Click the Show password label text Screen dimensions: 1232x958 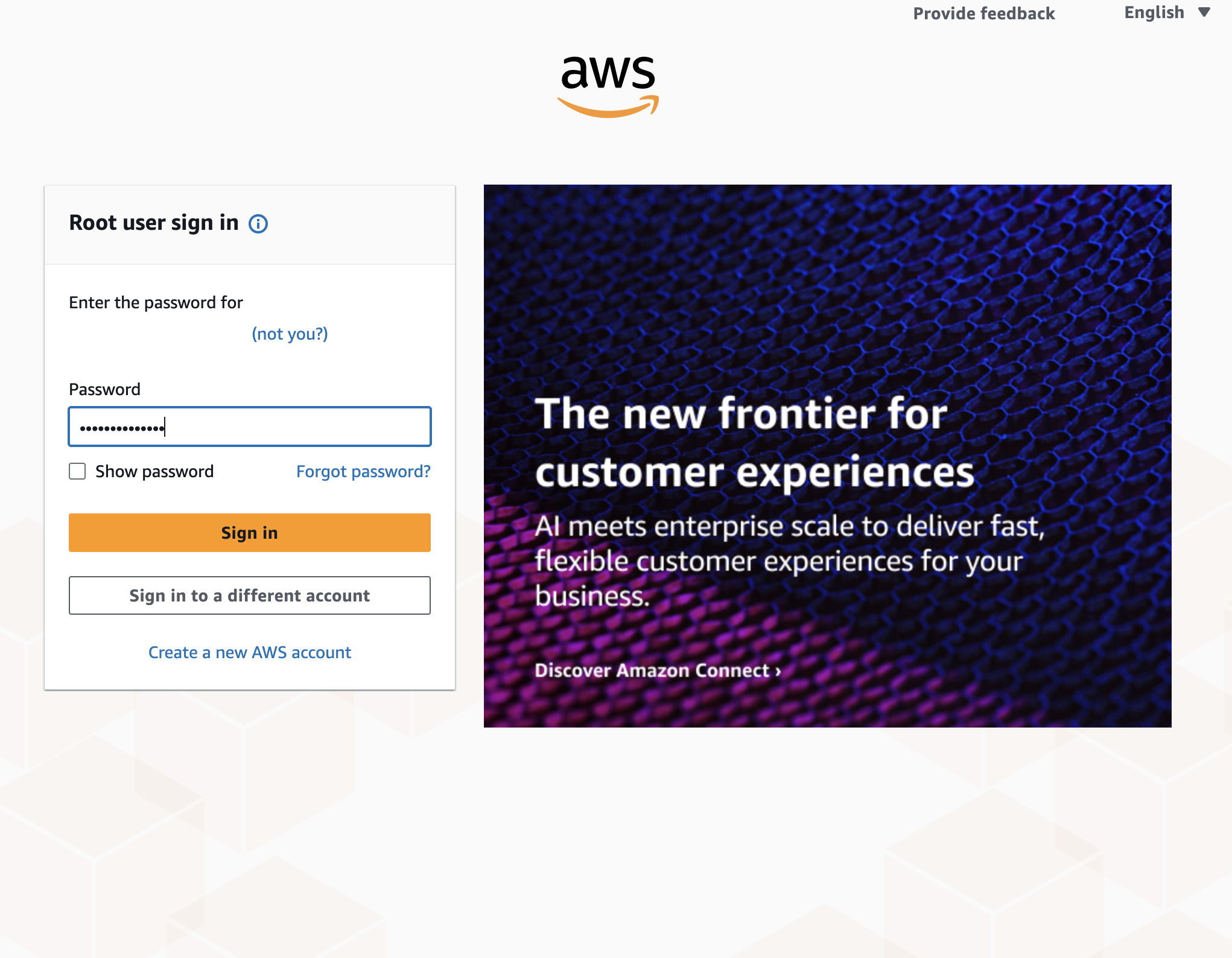(x=154, y=471)
